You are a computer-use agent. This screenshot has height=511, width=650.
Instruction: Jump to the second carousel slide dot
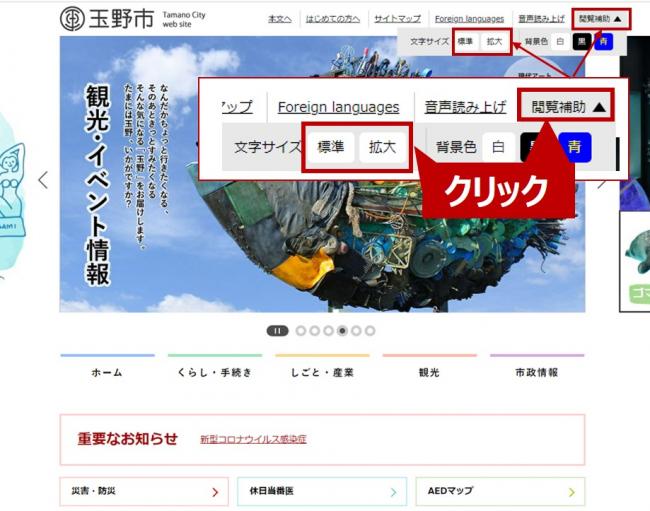coord(315,331)
